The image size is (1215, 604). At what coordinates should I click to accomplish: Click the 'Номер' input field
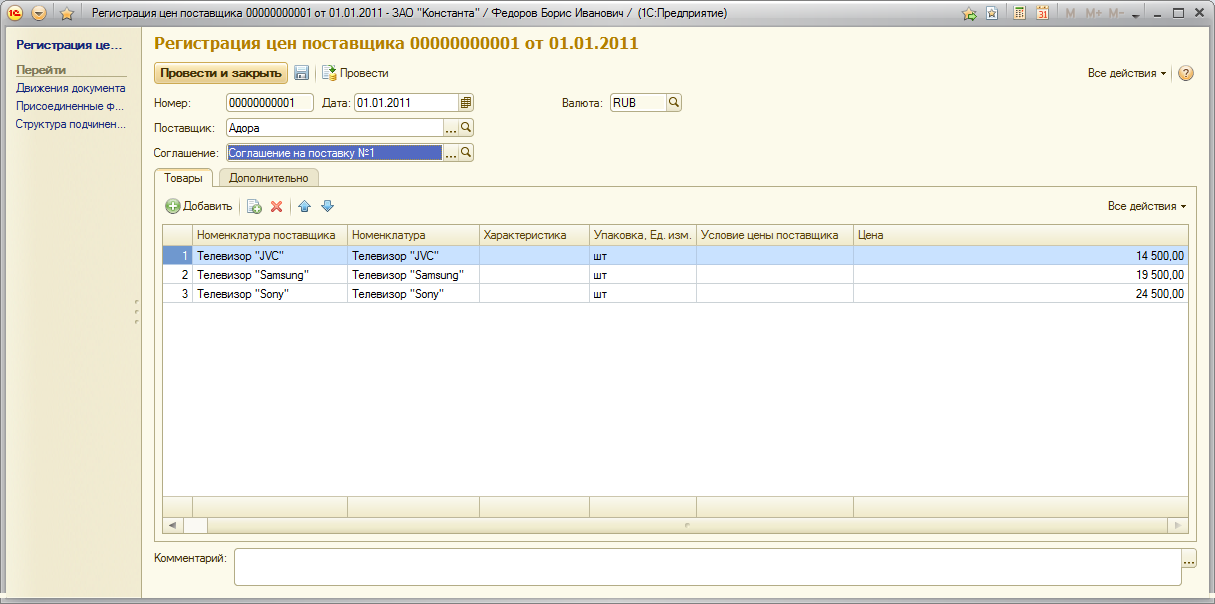269,102
